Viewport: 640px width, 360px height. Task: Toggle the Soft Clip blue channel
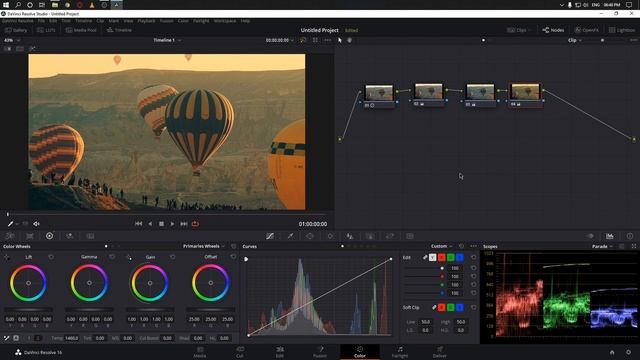click(x=460, y=307)
